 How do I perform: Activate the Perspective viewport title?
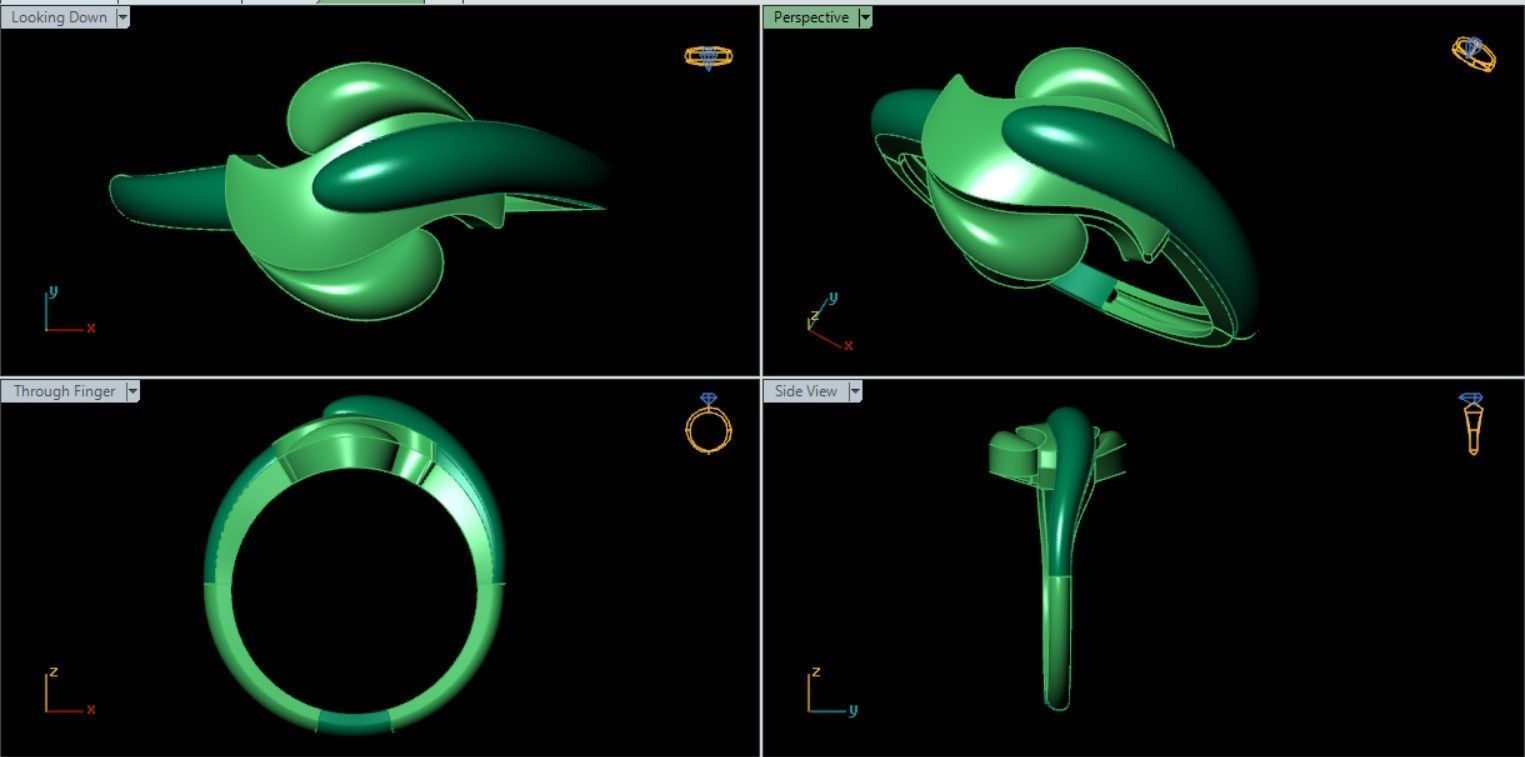point(811,17)
